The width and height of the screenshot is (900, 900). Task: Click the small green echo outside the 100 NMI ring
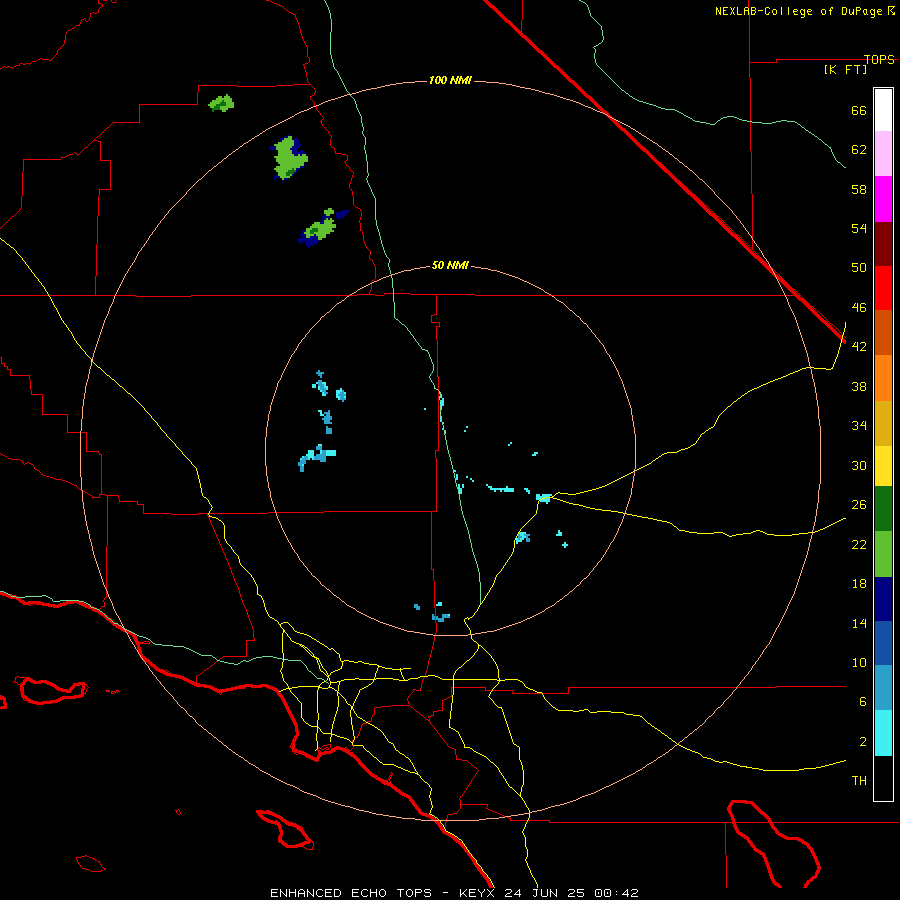point(221,103)
